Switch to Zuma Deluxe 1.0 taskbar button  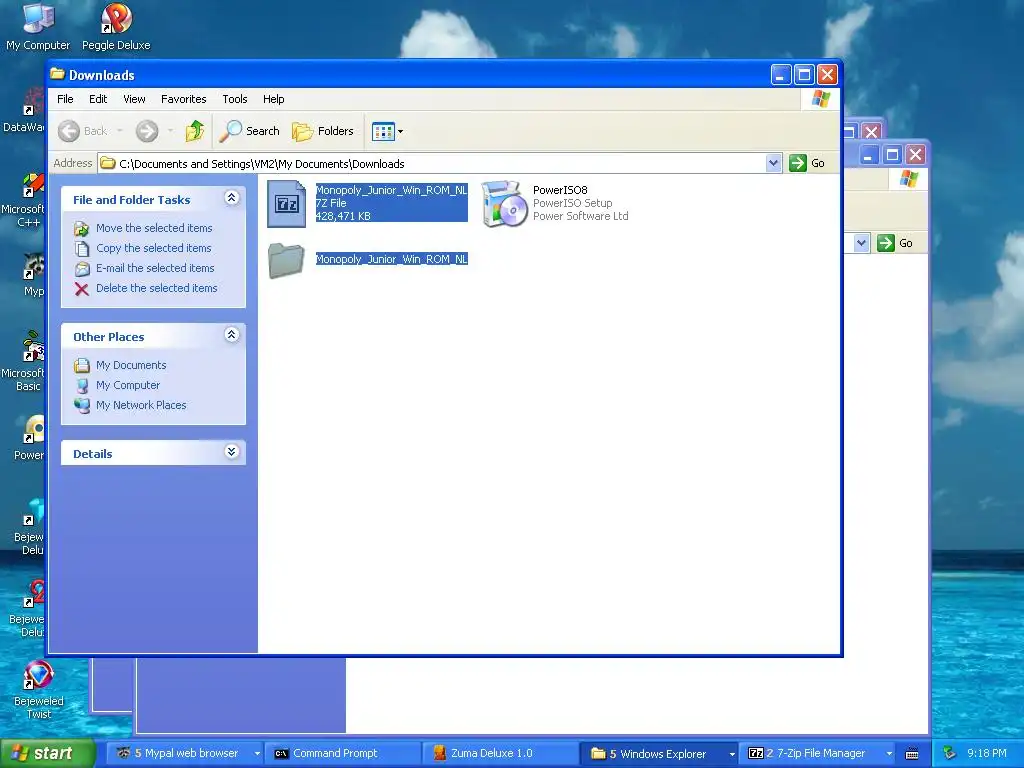[500, 754]
